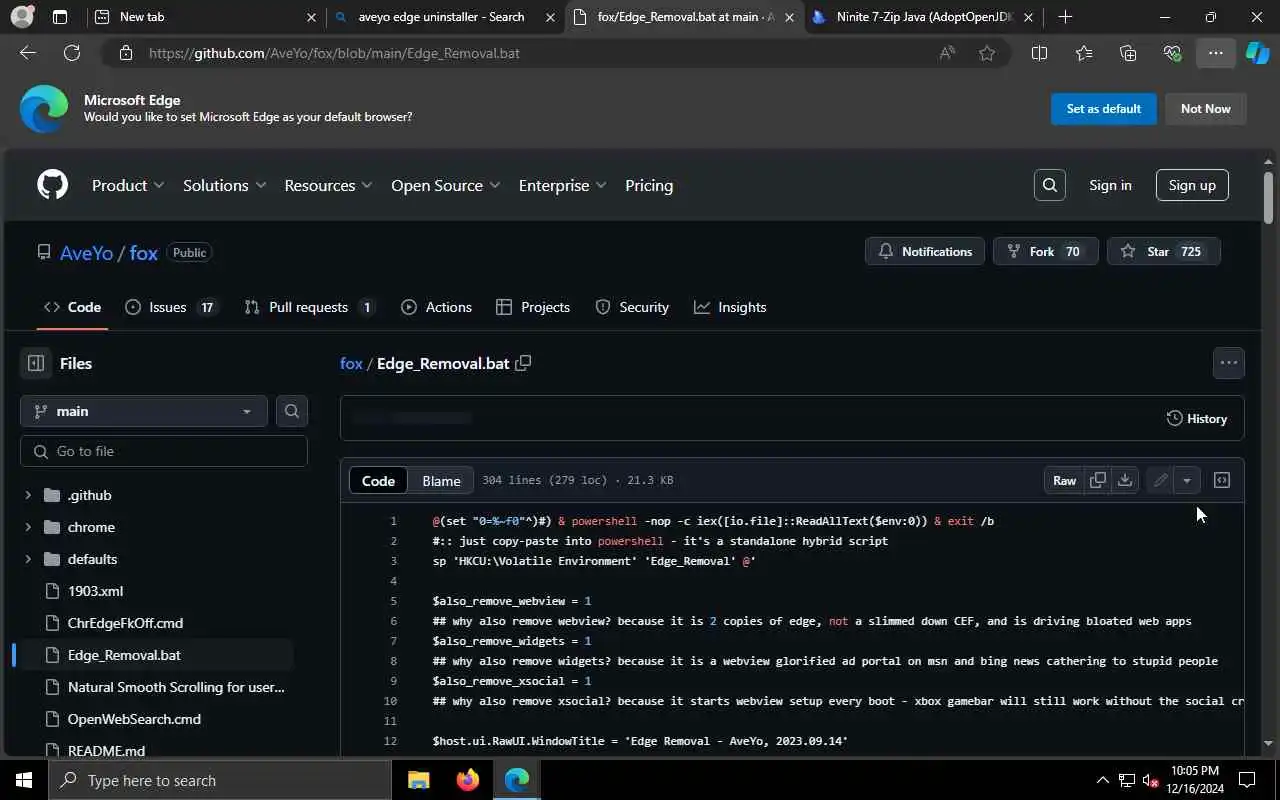Collapse the Files side panel icon
Screen dimensions: 1280x800
pyautogui.click(x=36, y=363)
